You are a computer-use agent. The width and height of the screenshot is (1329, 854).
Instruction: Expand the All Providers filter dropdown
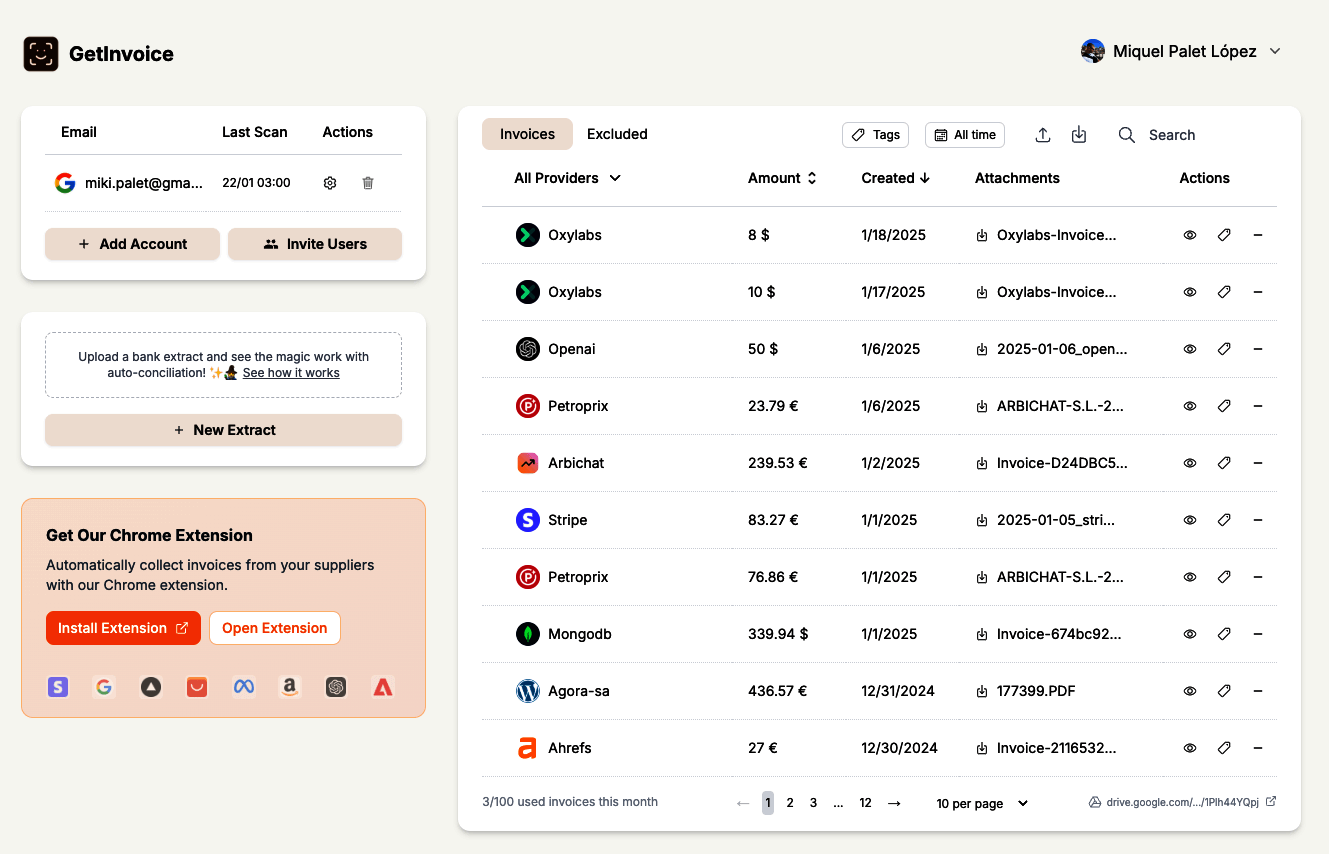tap(567, 178)
